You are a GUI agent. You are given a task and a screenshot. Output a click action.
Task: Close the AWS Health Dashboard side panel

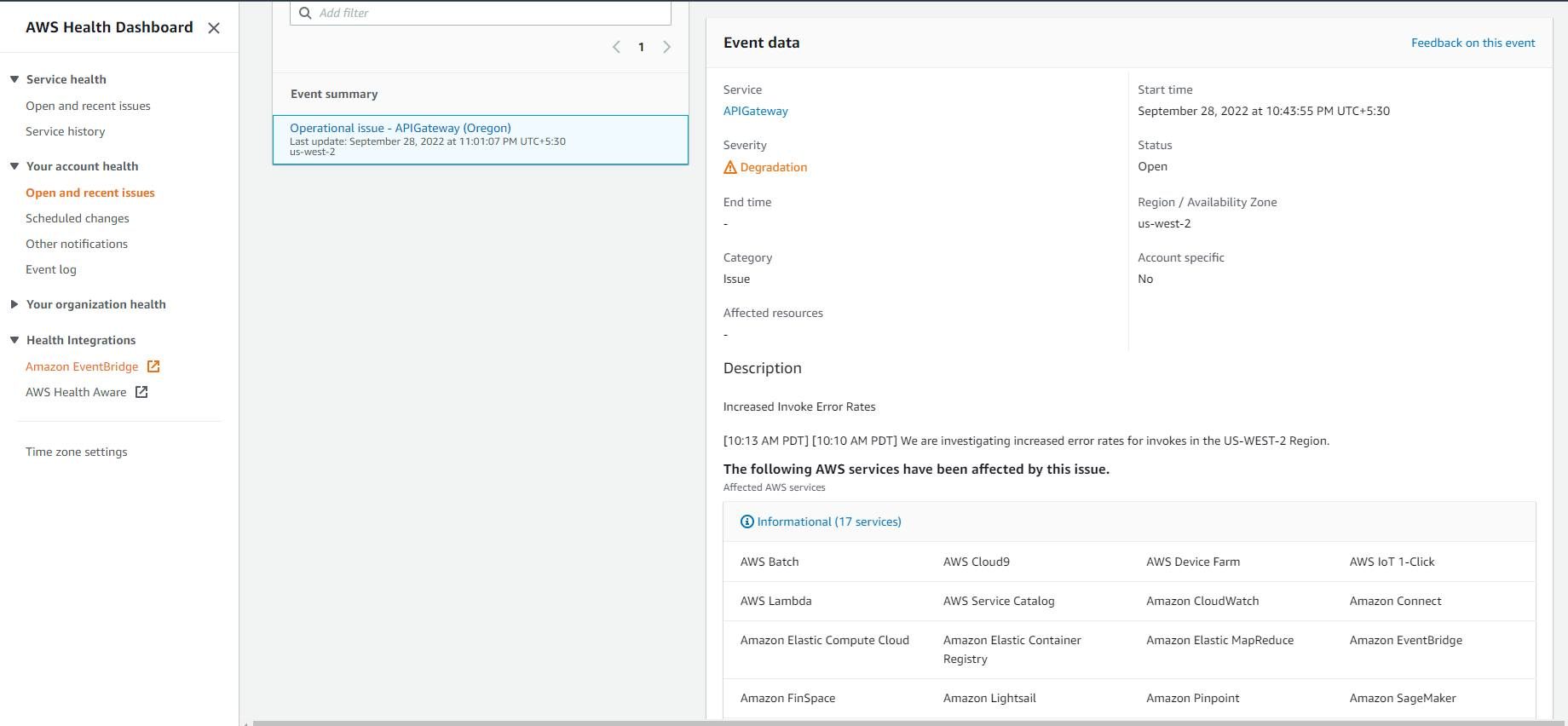coord(214,28)
